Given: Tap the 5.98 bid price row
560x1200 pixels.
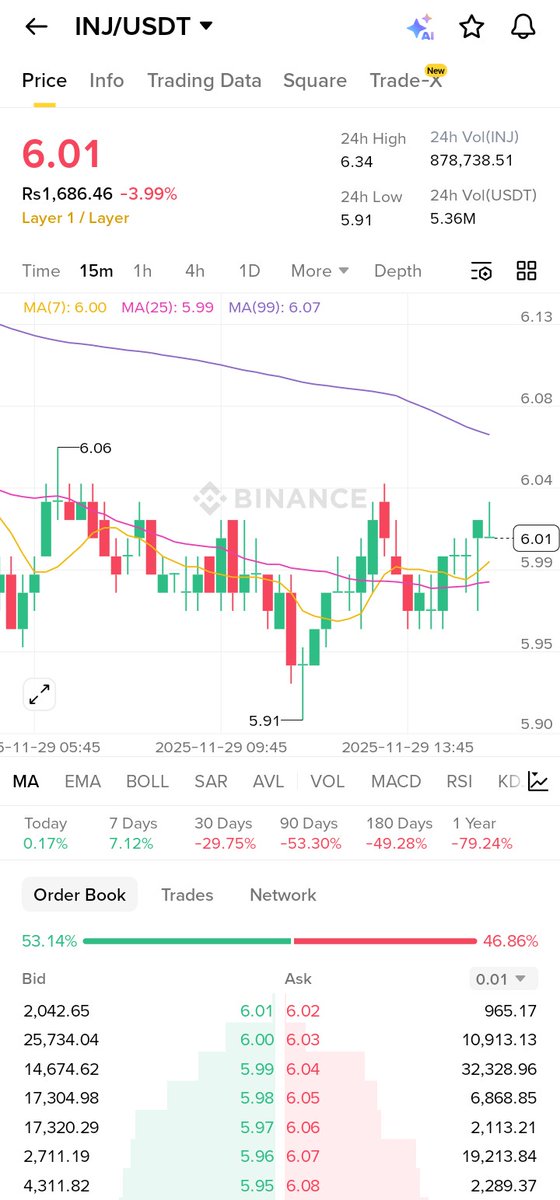Looking at the screenshot, I should click(x=148, y=1098).
